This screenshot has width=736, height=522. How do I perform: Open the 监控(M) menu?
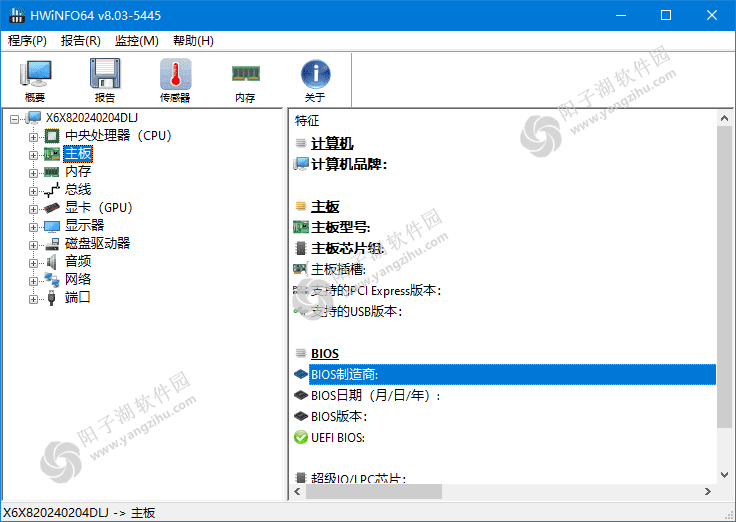[x=137, y=41]
